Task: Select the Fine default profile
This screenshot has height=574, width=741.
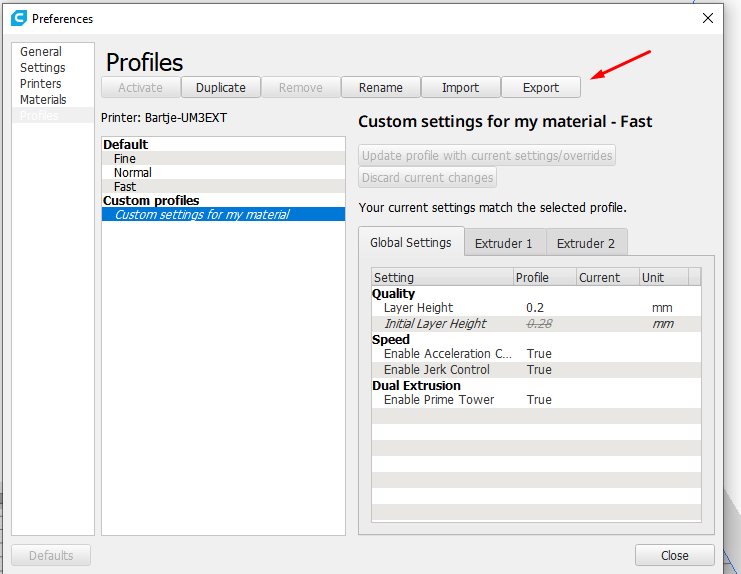Action: pos(125,159)
